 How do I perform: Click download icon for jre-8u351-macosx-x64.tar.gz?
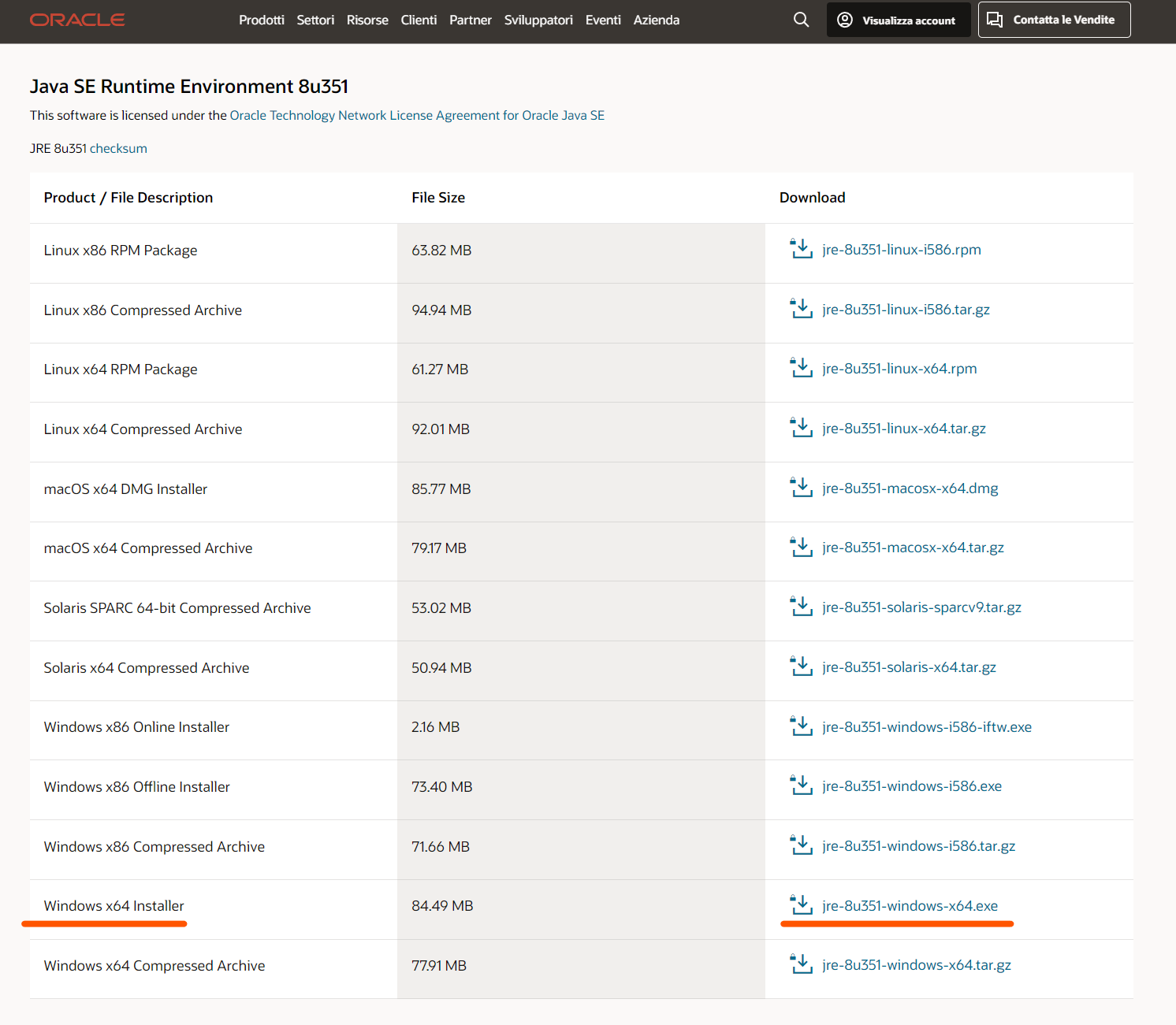point(801,547)
